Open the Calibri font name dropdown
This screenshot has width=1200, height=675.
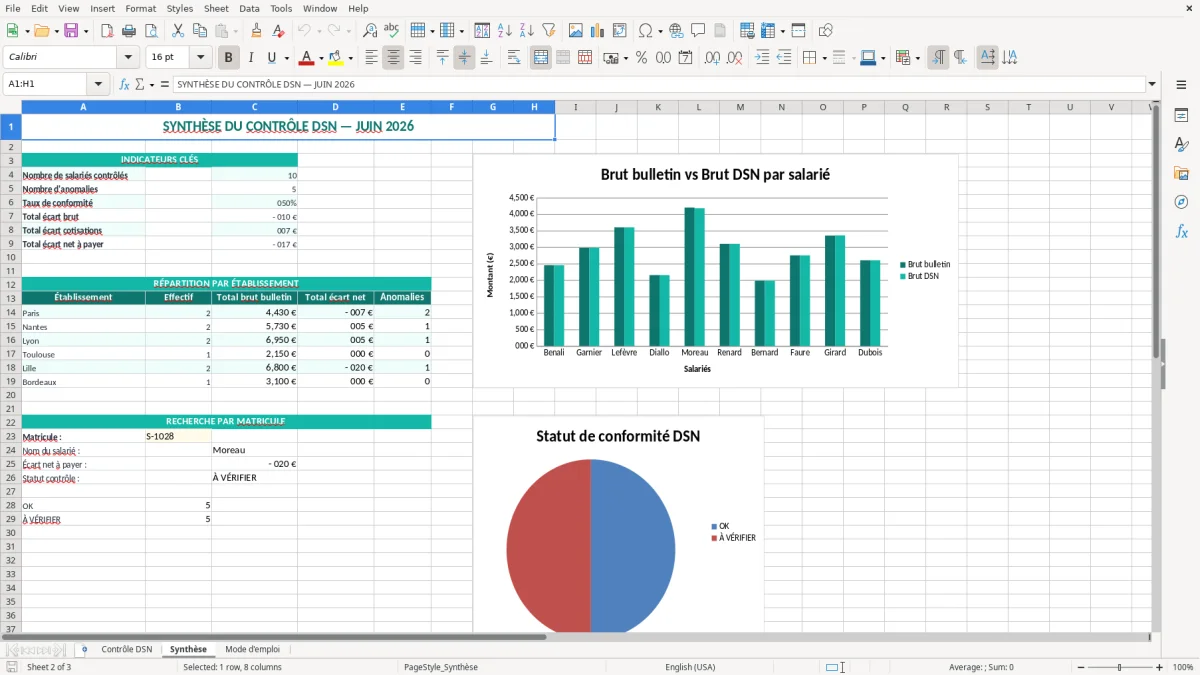click(x=128, y=58)
